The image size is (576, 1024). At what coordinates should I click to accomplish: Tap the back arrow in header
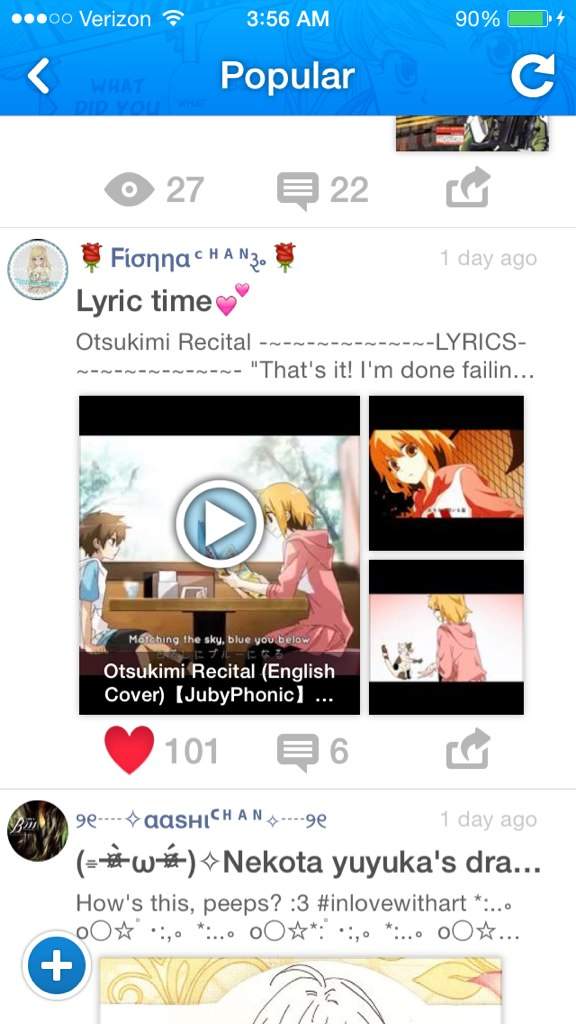[39, 76]
